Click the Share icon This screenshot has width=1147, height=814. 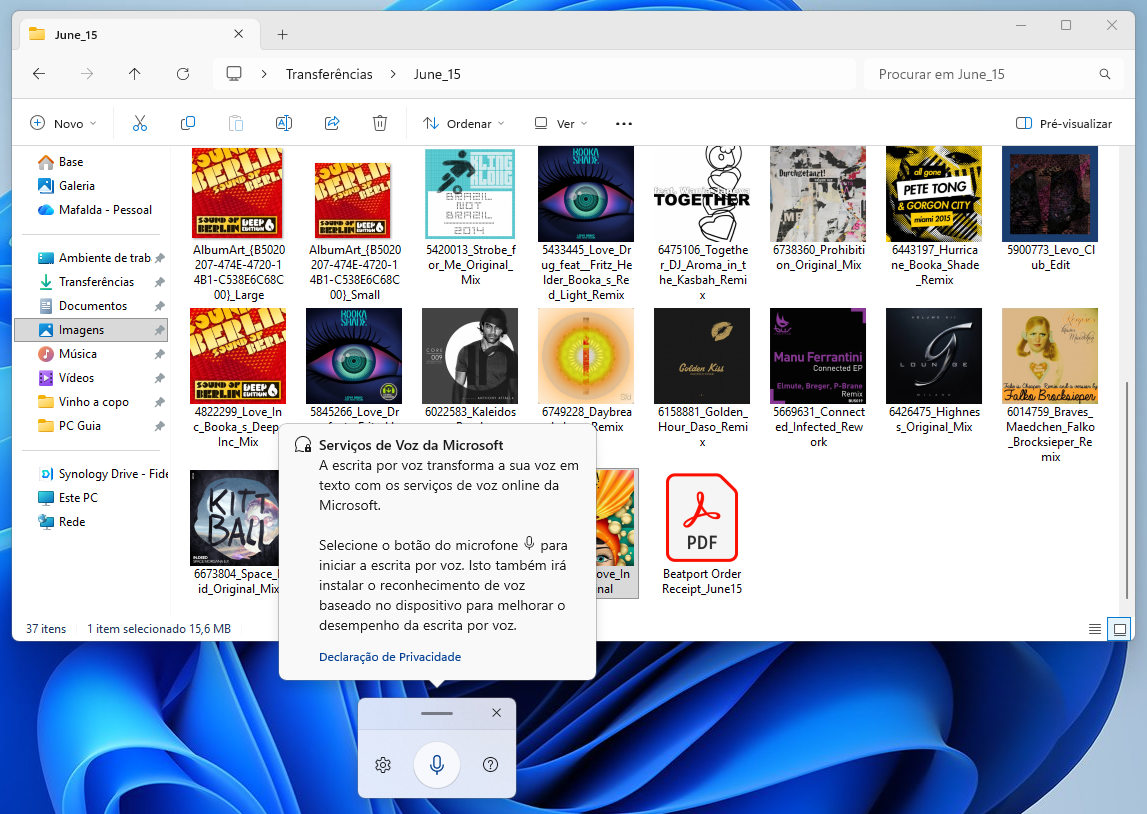[332, 124]
